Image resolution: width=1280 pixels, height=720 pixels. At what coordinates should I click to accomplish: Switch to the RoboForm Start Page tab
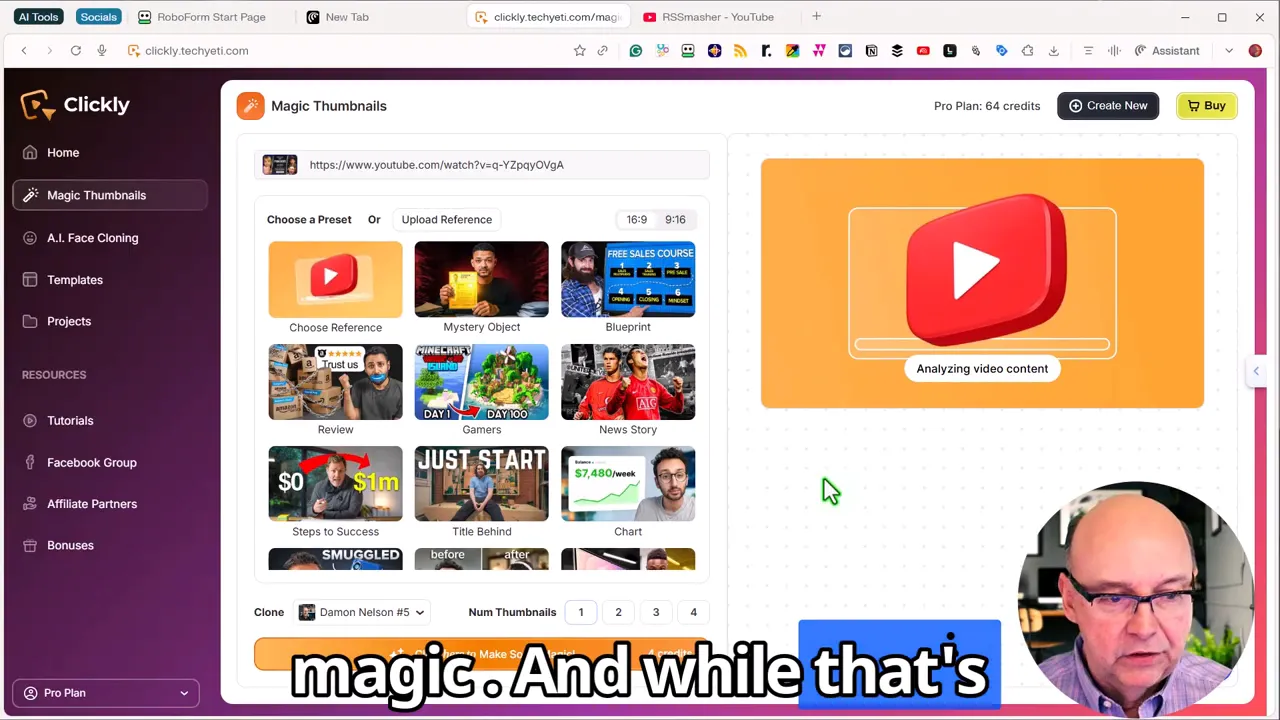coord(211,16)
